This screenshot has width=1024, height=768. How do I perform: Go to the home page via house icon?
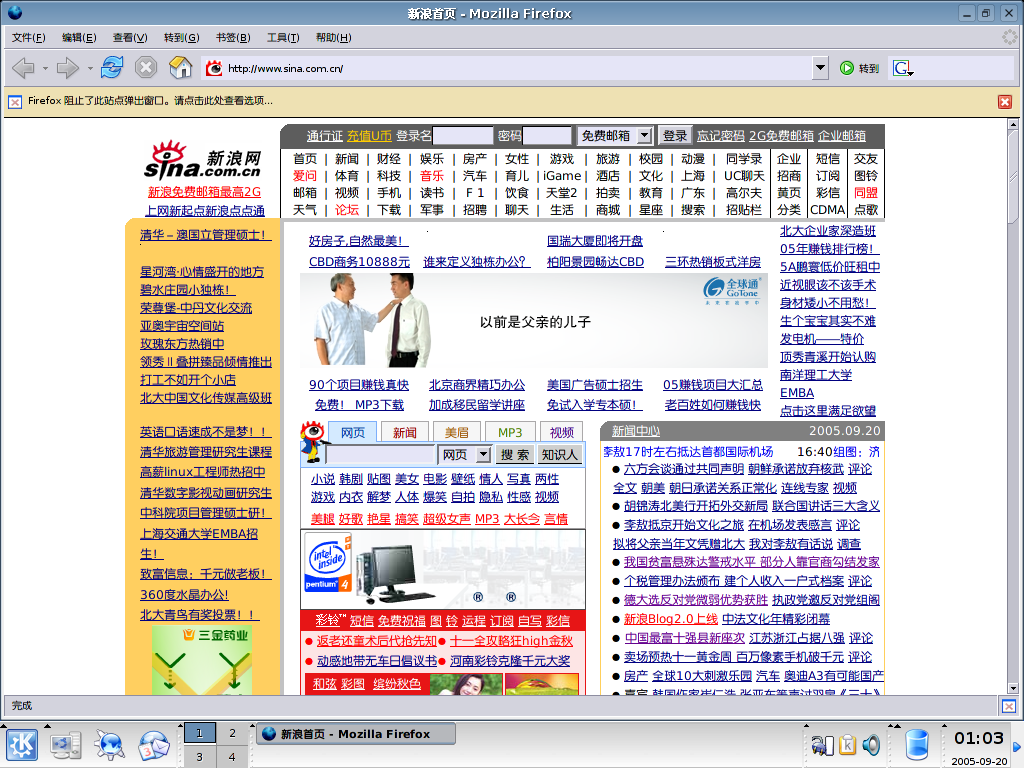coord(181,67)
